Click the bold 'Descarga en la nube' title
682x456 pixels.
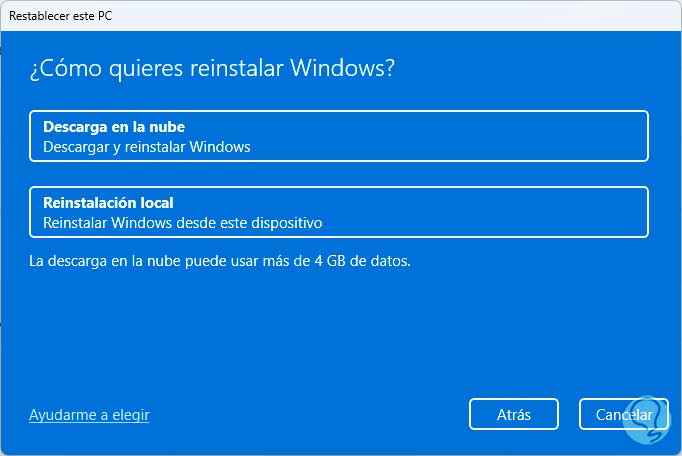[114, 127]
